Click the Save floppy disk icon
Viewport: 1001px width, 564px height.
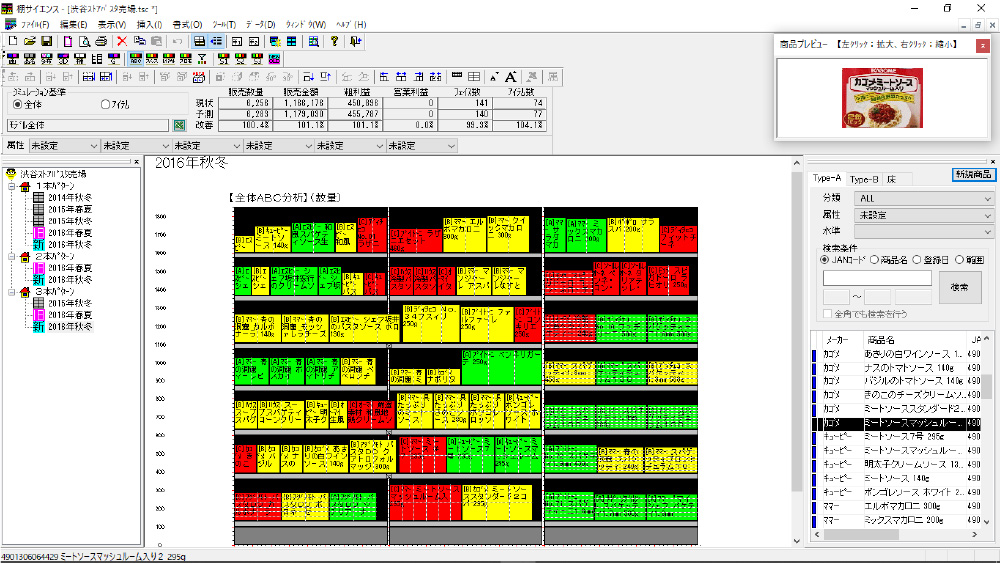(x=46, y=41)
